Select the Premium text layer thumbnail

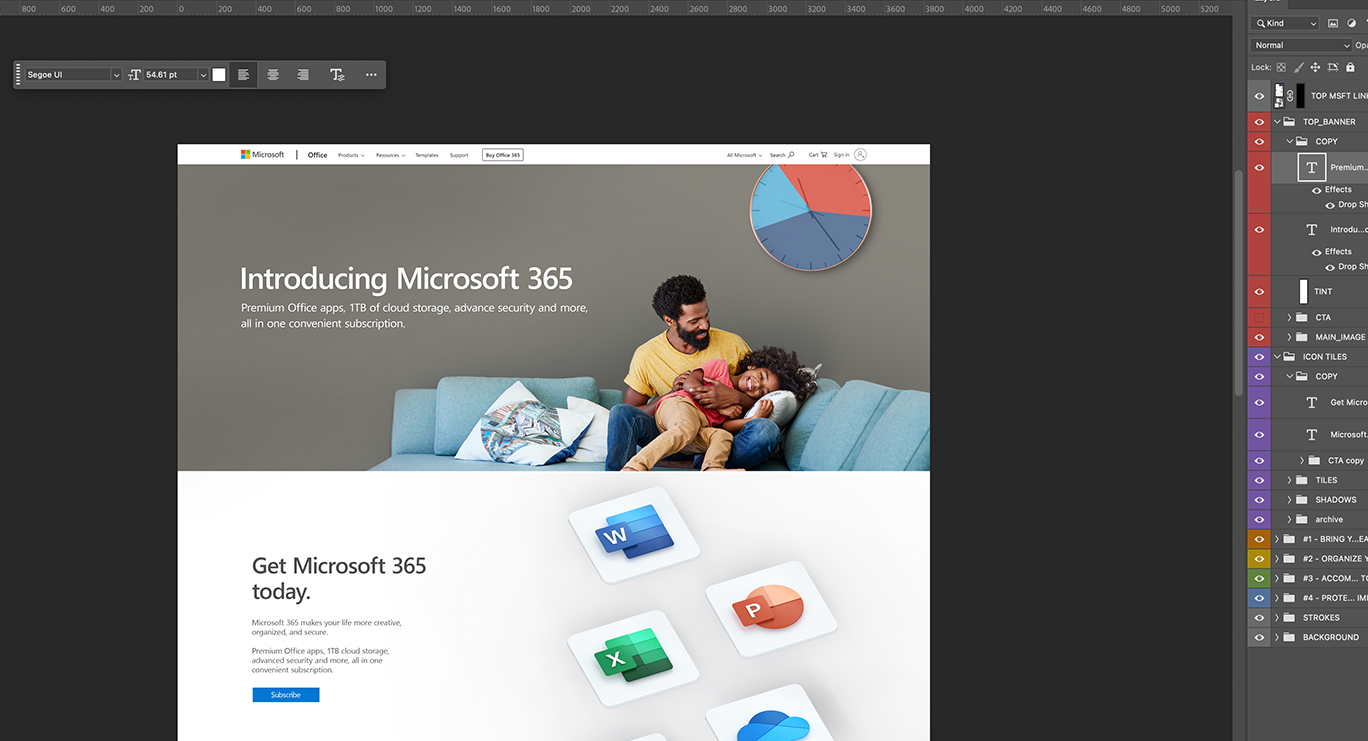[1311, 167]
